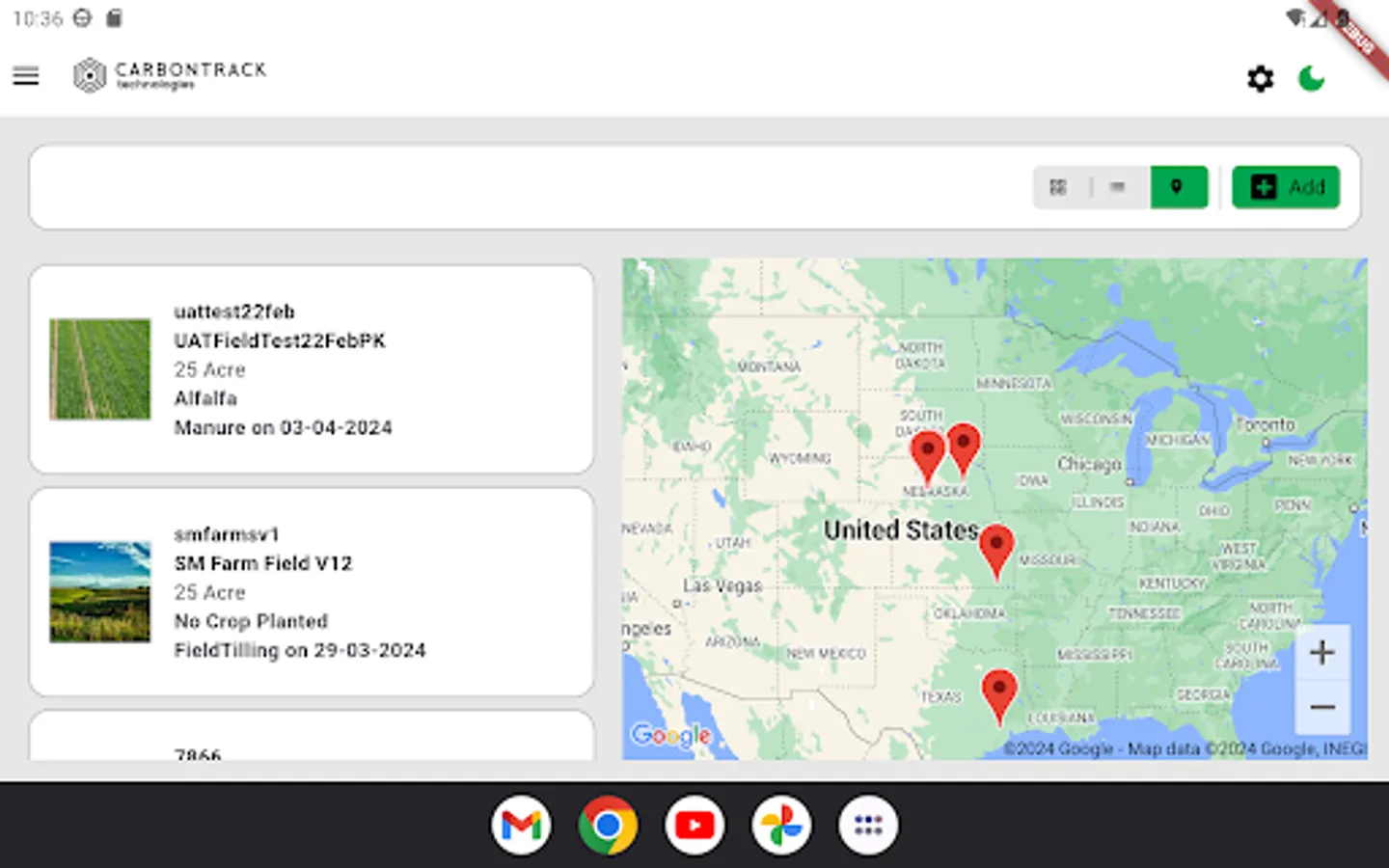Click the Toronto map label
The width and height of the screenshot is (1389, 868).
1266,424
